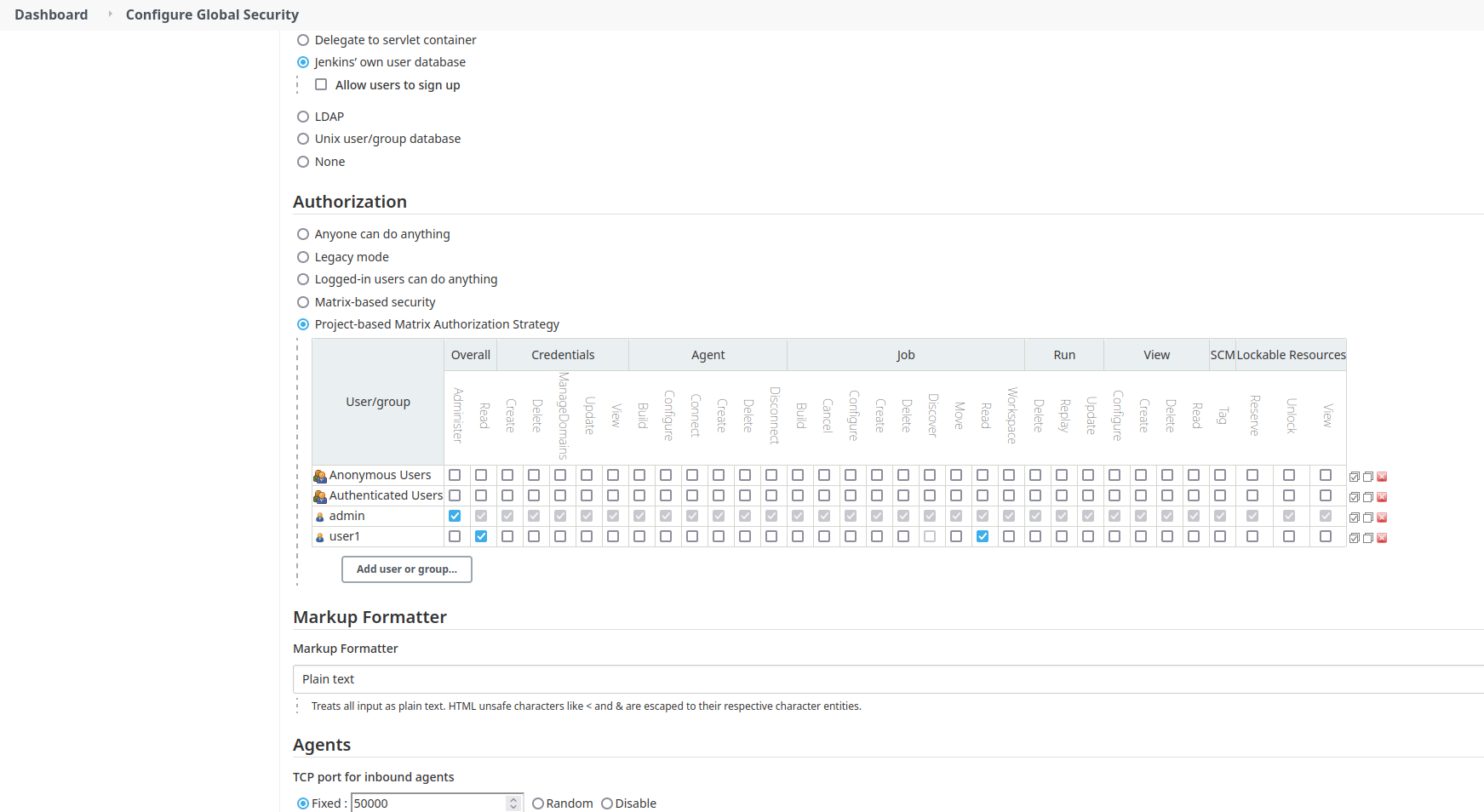Select Logged-in users can do anything
Viewport: 1484px width, 812px height.
point(303,279)
